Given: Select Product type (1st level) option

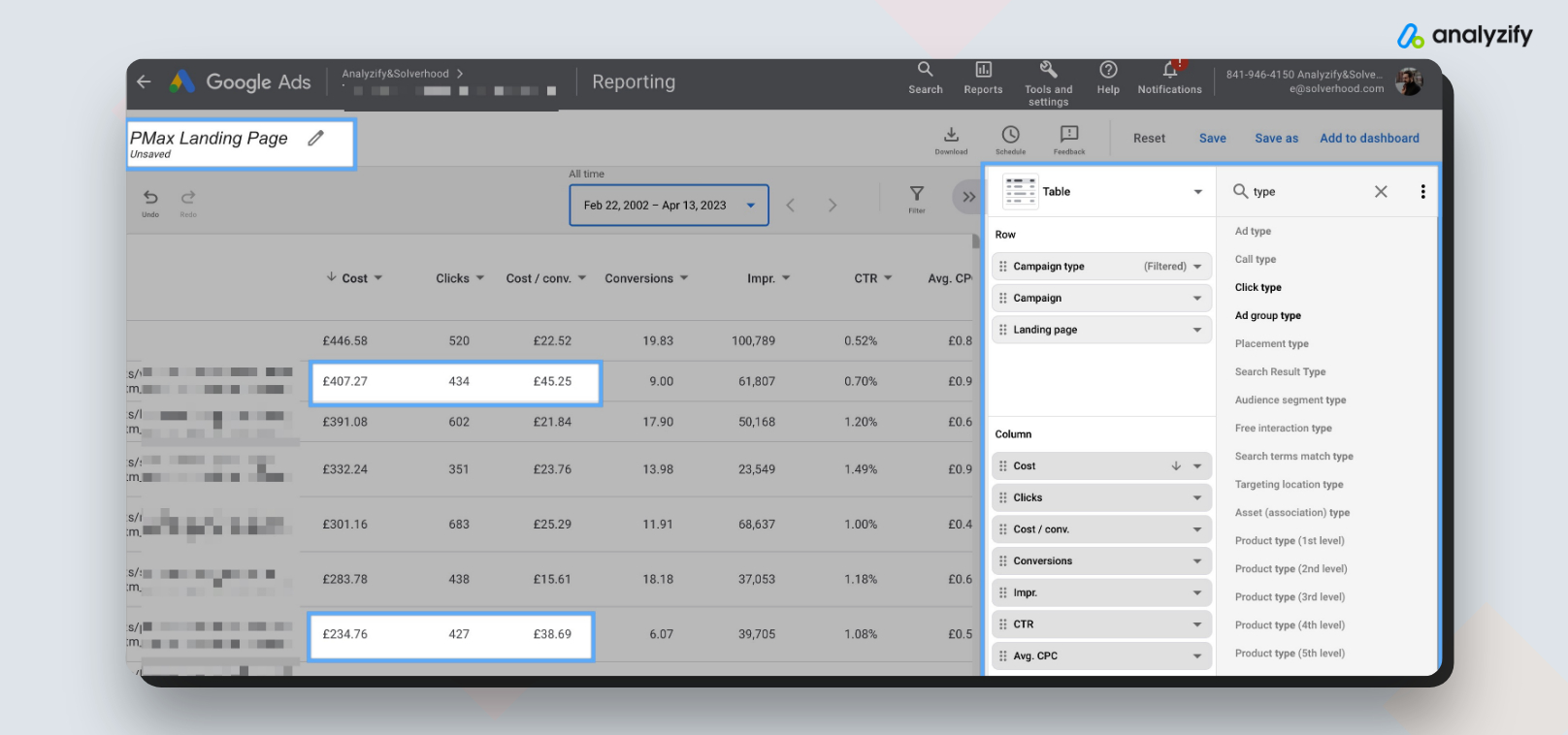Looking at the screenshot, I should (x=1290, y=541).
